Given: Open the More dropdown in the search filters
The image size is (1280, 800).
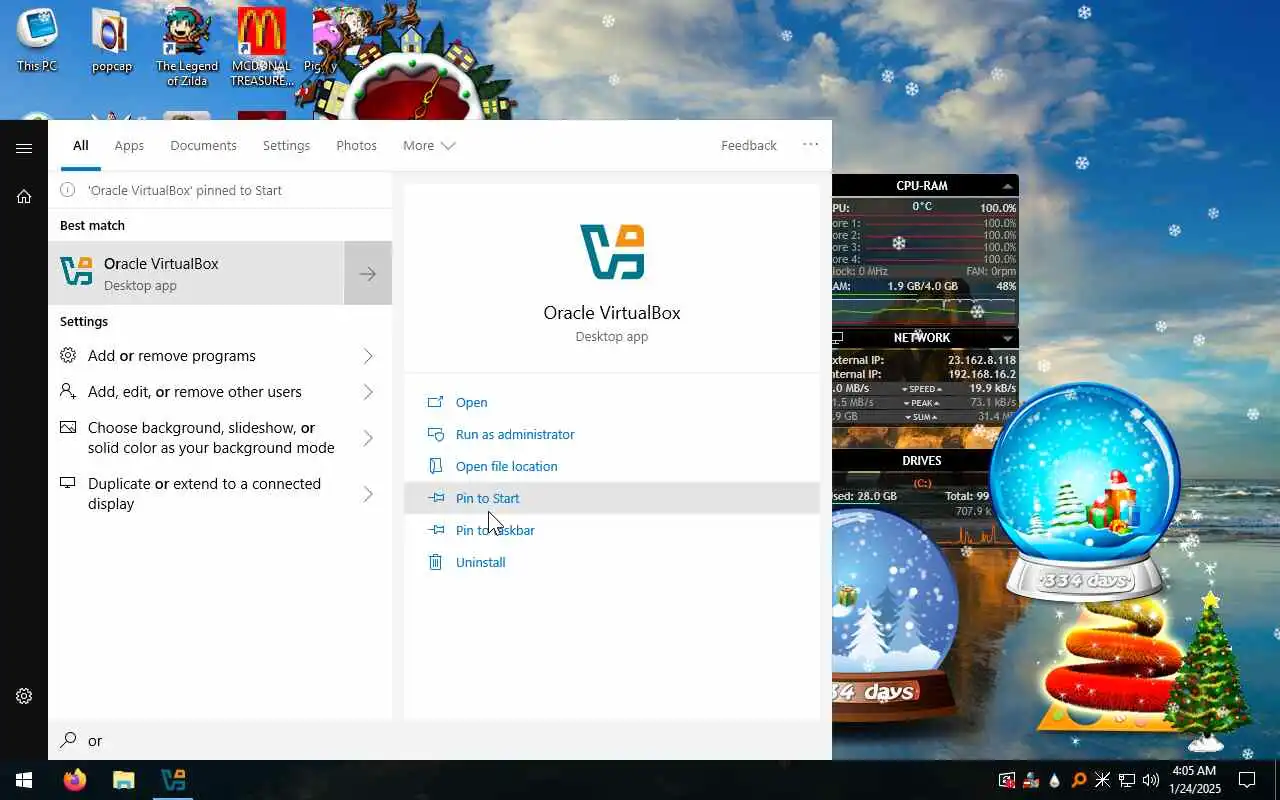Looking at the screenshot, I should click(429, 145).
